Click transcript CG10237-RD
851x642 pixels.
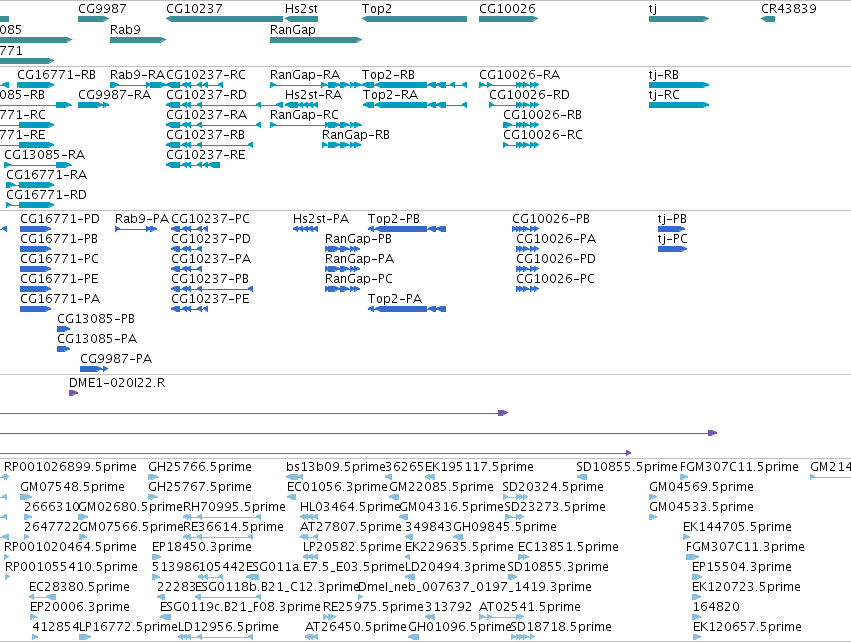(206, 95)
